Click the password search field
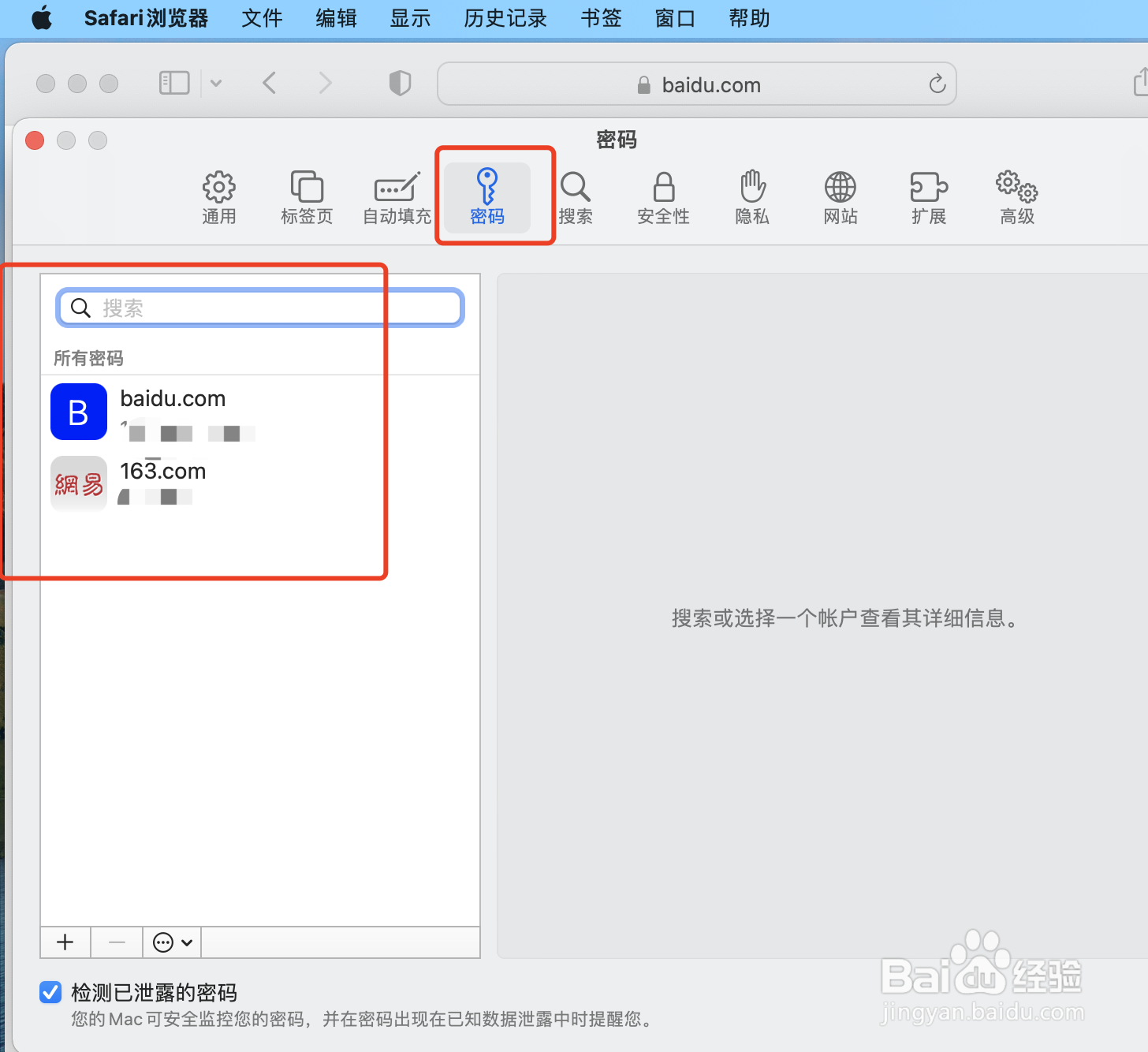The height and width of the screenshot is (1052, 1148). 260,308
